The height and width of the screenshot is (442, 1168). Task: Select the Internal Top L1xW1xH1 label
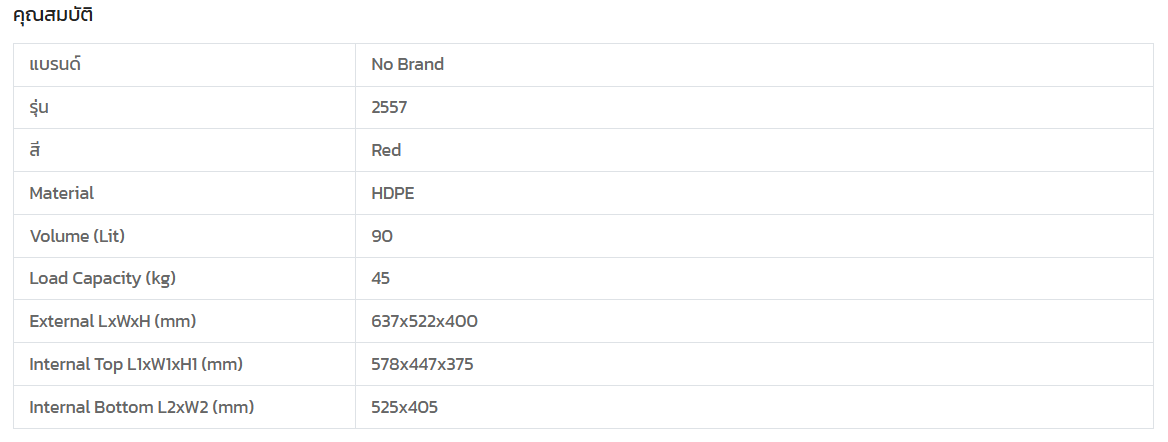136,364
